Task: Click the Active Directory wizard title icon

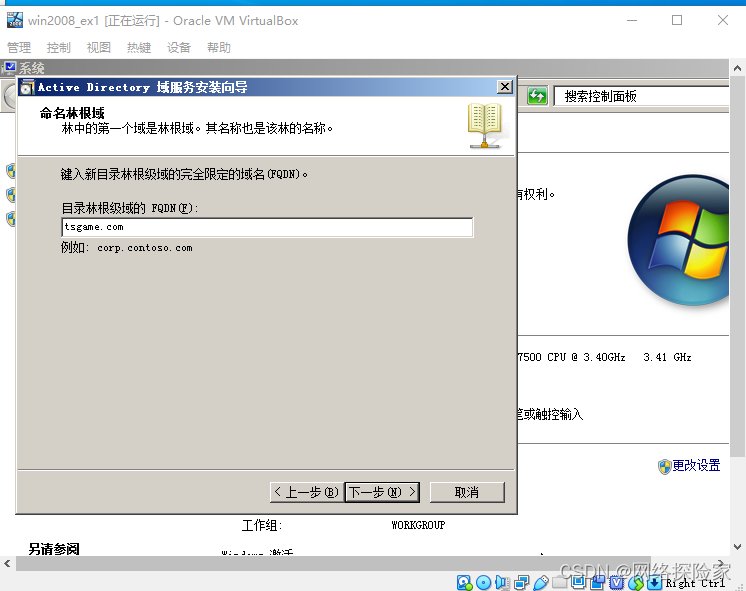Action: 27,87
